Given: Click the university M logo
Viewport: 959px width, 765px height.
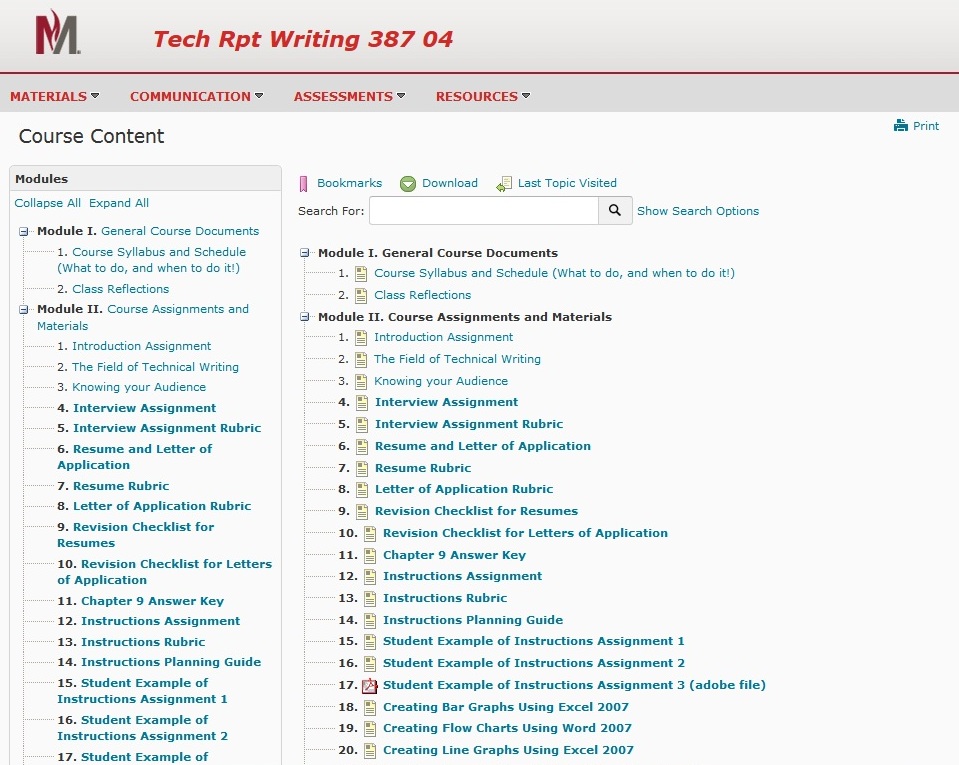Looking at the screenshot, I should pos(57,35).
